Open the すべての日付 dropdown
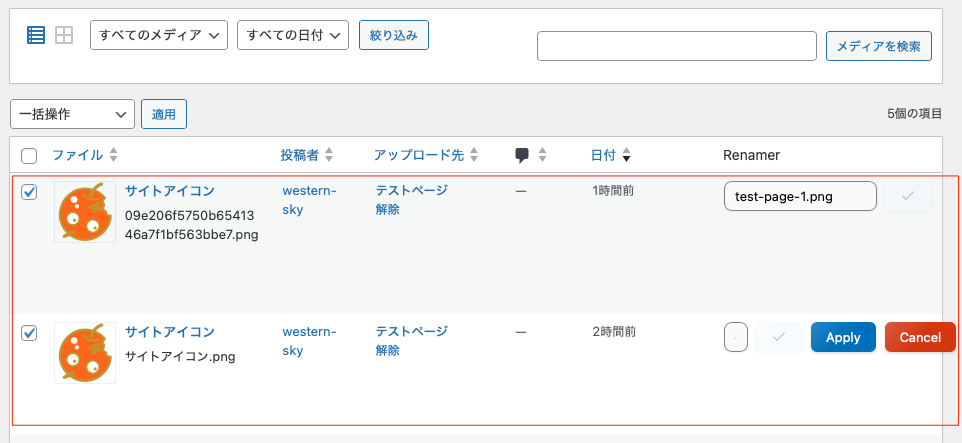This screenshot has height=443, width=962. coord(292,35)
